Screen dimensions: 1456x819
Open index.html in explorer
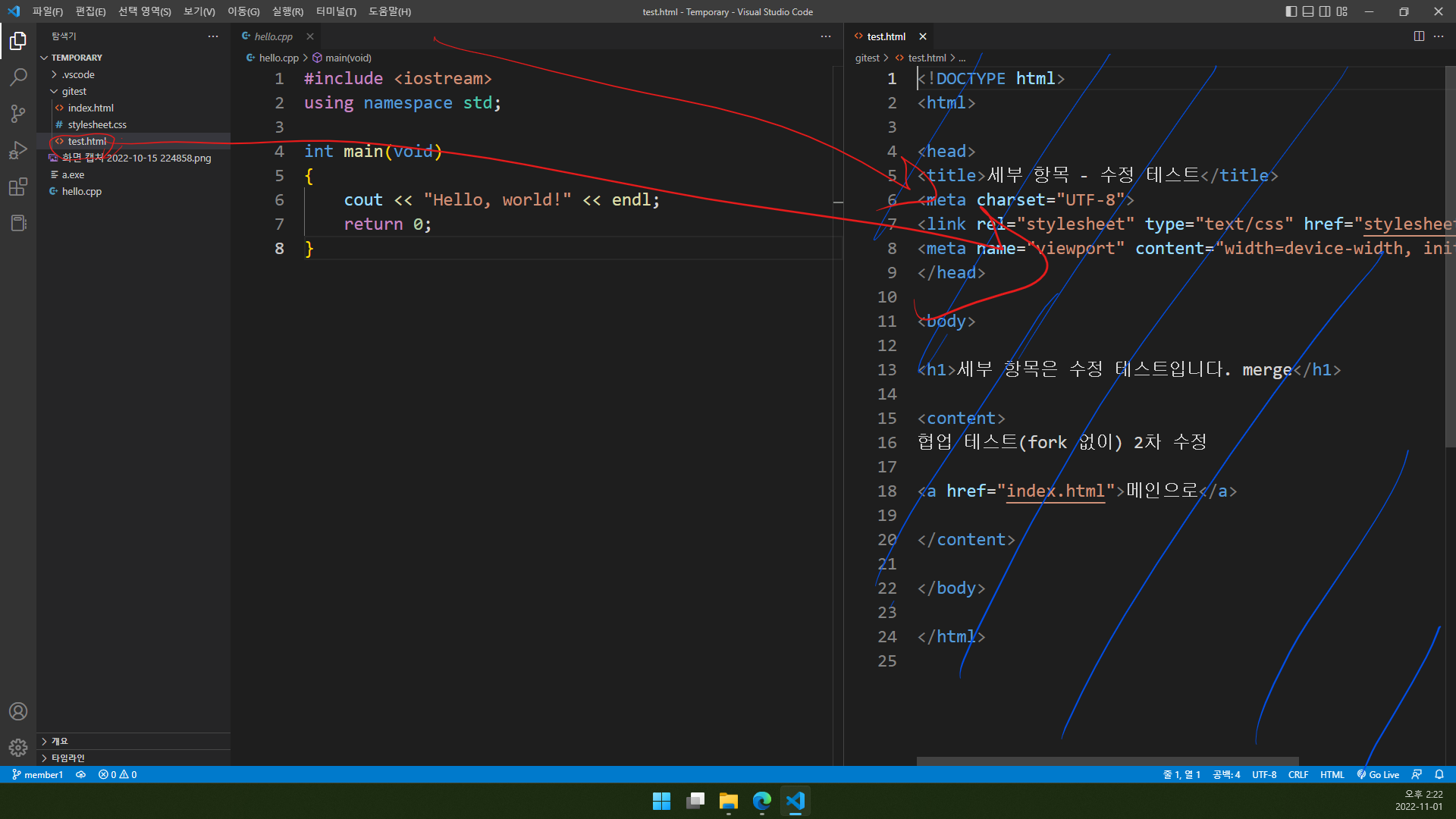pos(133,108)
